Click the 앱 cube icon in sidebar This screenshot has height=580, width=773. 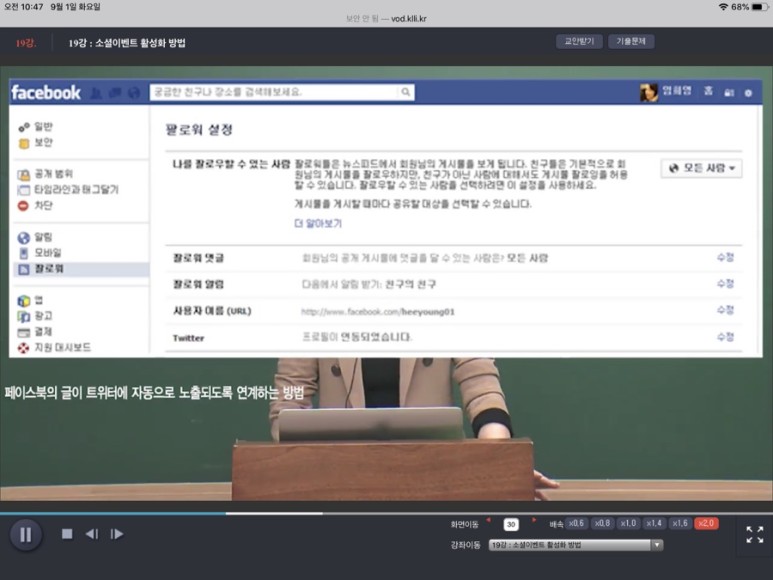coord(24,301)
